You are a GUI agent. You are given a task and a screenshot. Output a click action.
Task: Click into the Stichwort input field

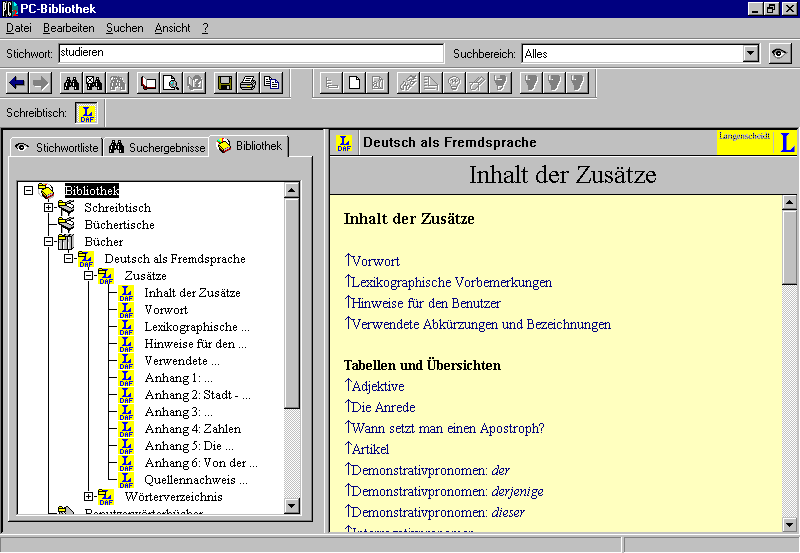click(250, 53)
